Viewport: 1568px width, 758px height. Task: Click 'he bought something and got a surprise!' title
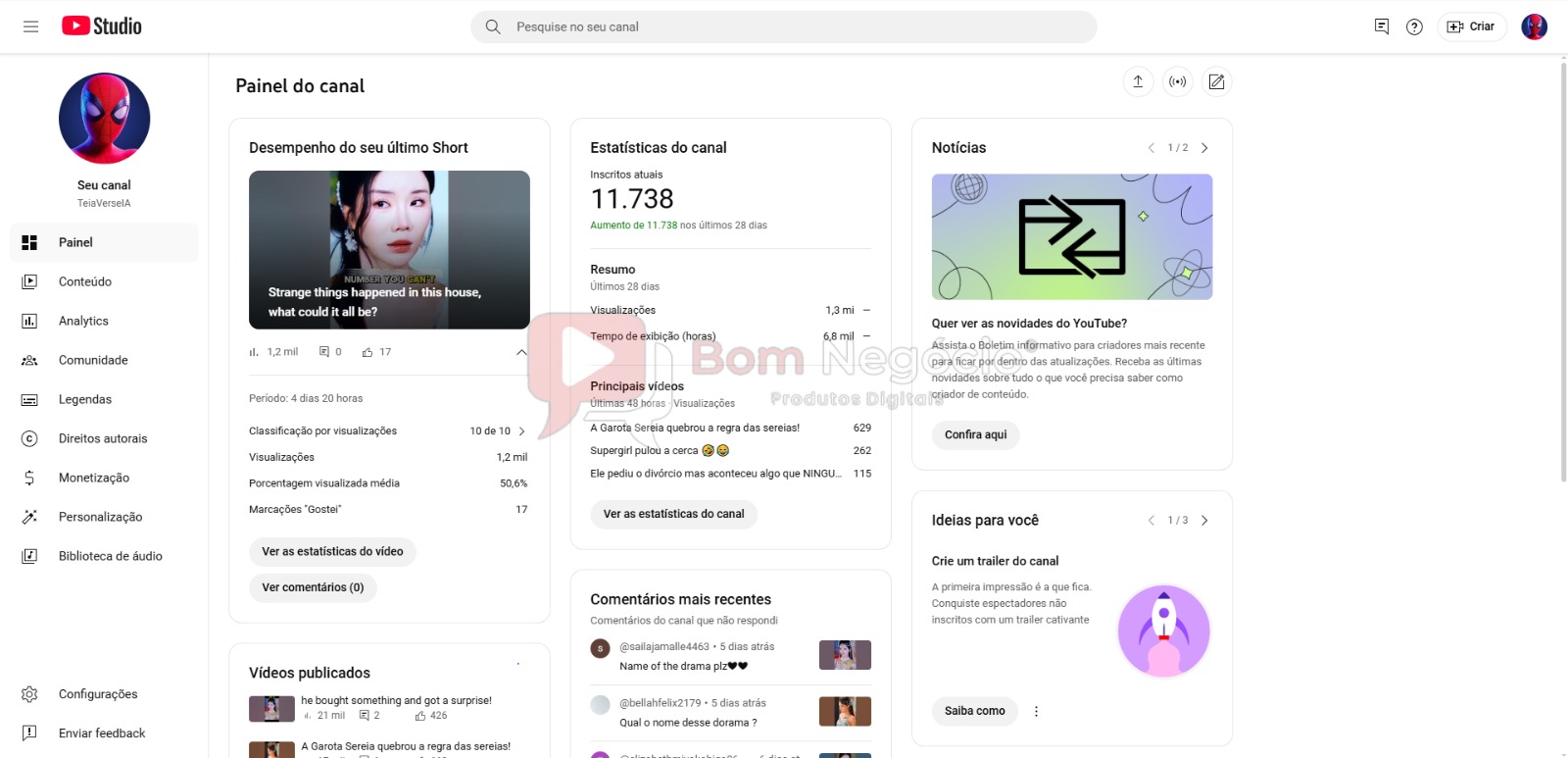click(396, 700)
